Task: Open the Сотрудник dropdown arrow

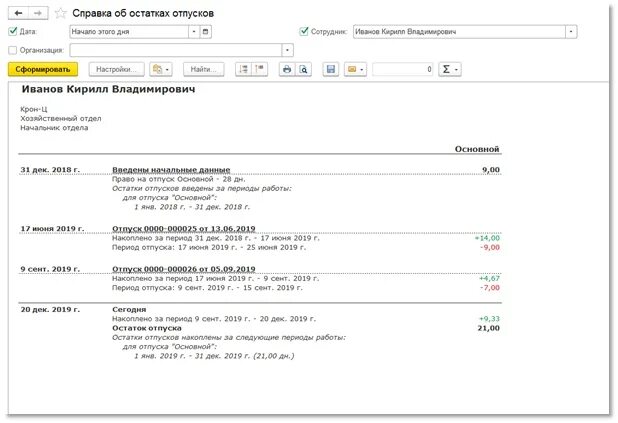Action: (x=571, y=32)
